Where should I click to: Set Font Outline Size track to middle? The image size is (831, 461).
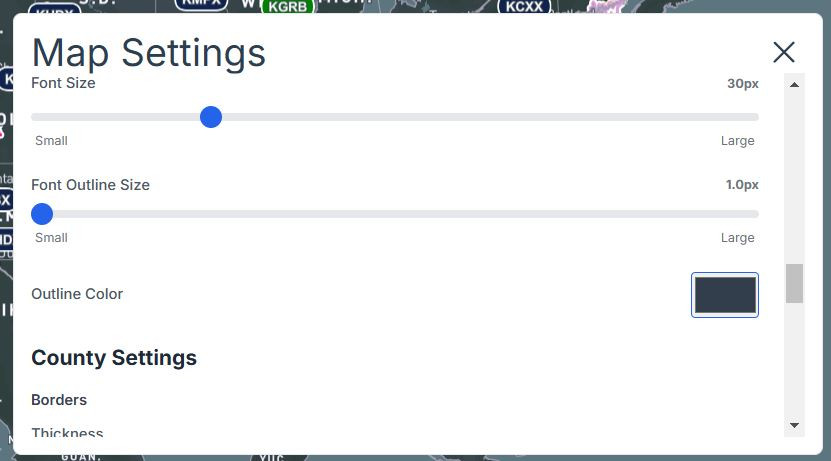click(395, 214)
